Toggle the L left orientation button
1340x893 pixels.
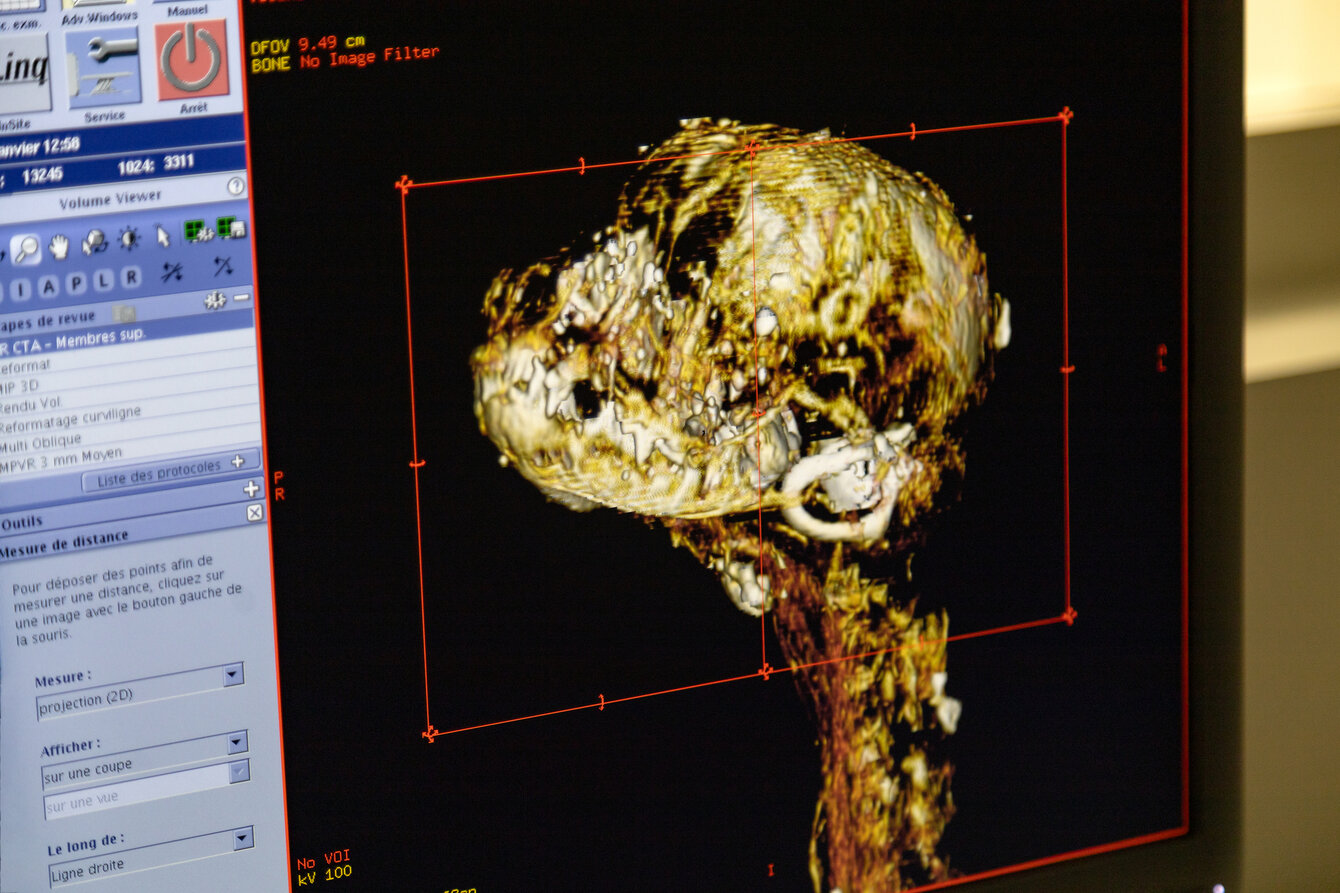(103, 281)
